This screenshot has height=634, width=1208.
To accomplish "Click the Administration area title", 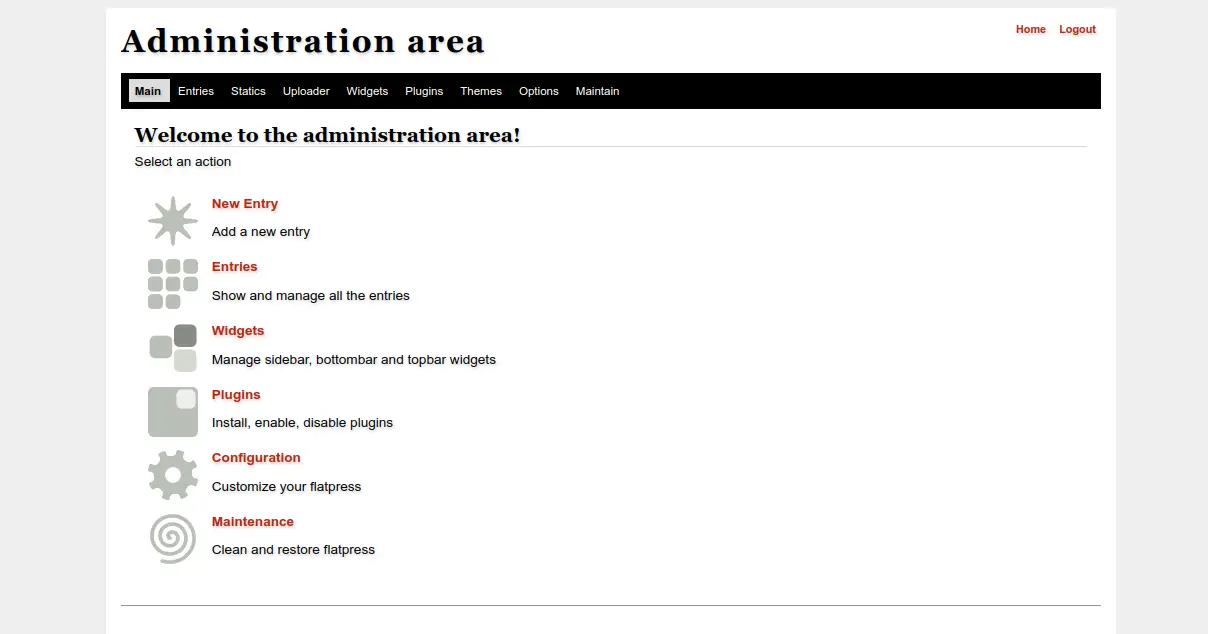I will coord(303,42).
